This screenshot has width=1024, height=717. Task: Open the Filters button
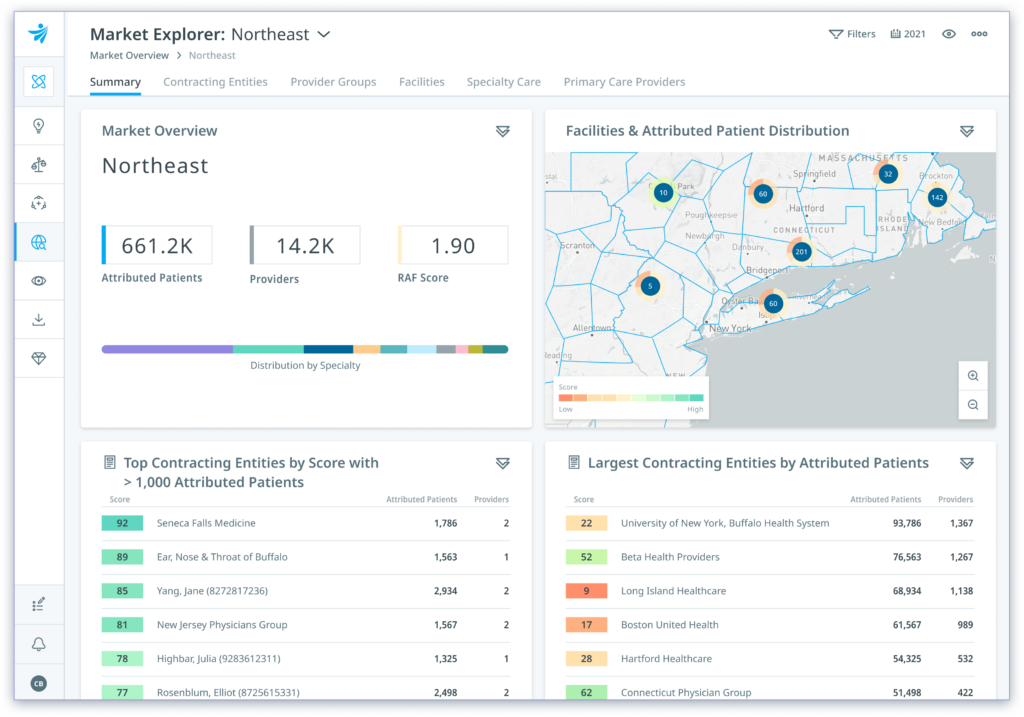[x=852, y=34]
